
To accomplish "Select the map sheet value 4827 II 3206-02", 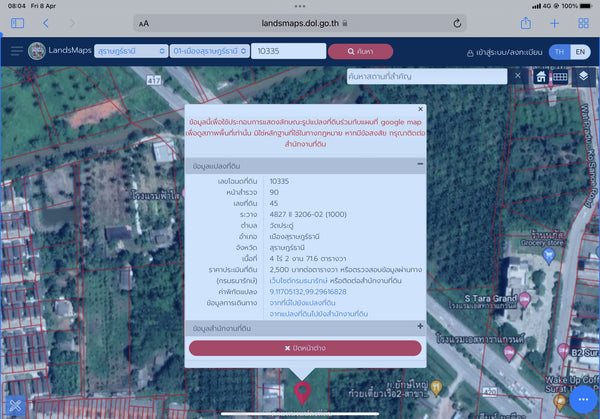I will click(x=308, y=215).
